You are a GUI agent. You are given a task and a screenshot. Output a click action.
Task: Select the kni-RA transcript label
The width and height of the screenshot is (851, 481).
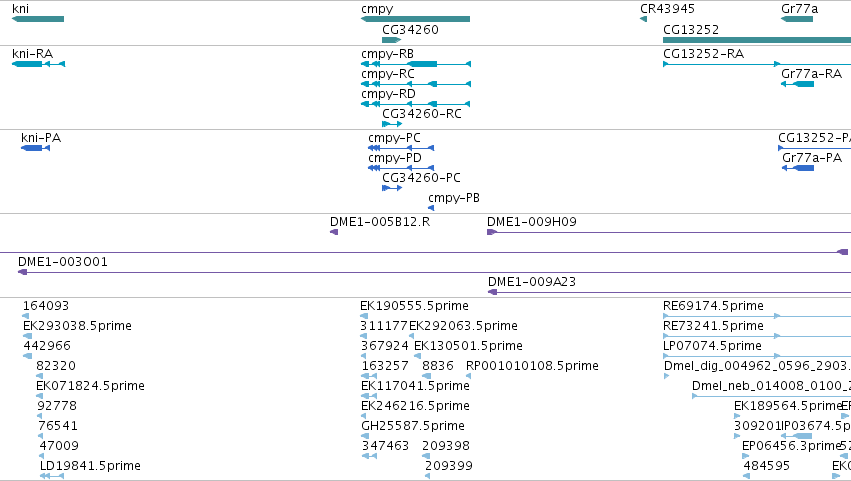pyautogui.click(x=33, y=54)
